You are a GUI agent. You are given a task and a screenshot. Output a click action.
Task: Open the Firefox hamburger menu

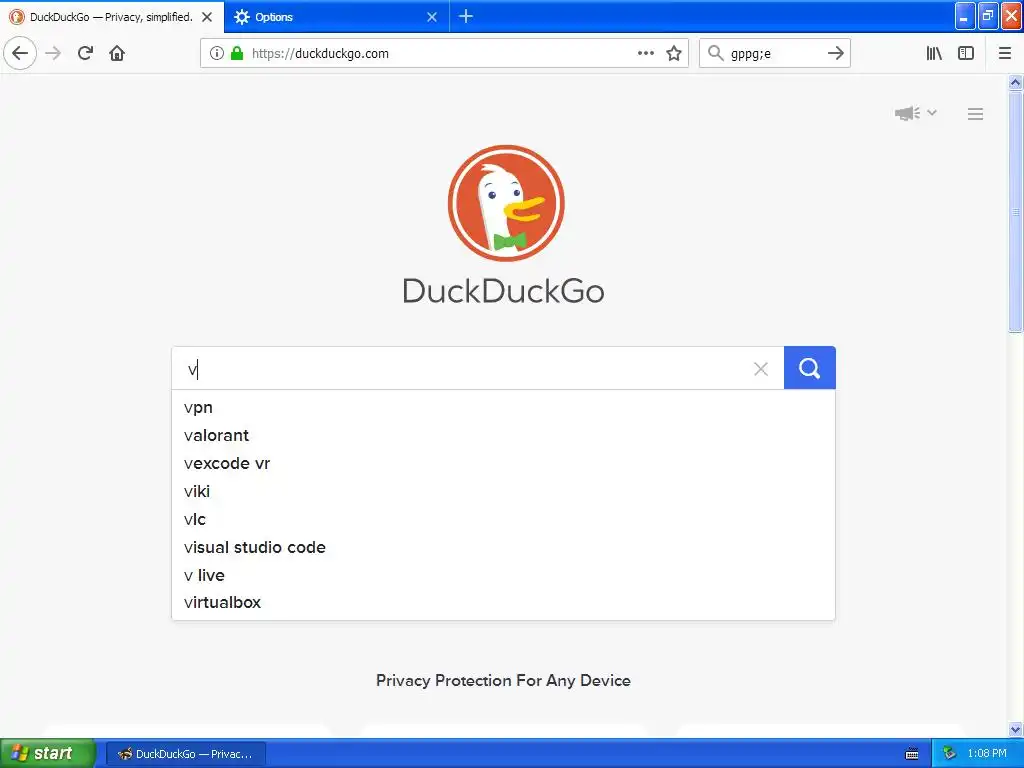coord(1005,53)
